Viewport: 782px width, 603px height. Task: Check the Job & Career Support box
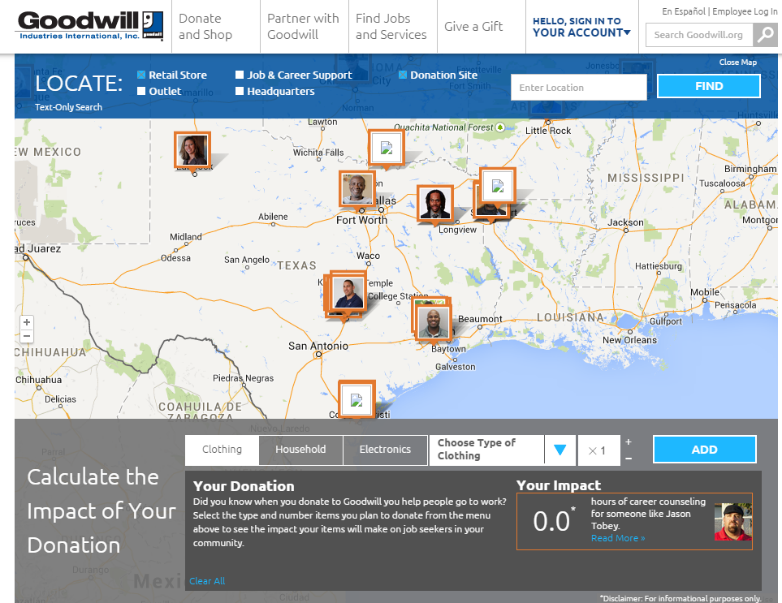(x=240, y=75)
